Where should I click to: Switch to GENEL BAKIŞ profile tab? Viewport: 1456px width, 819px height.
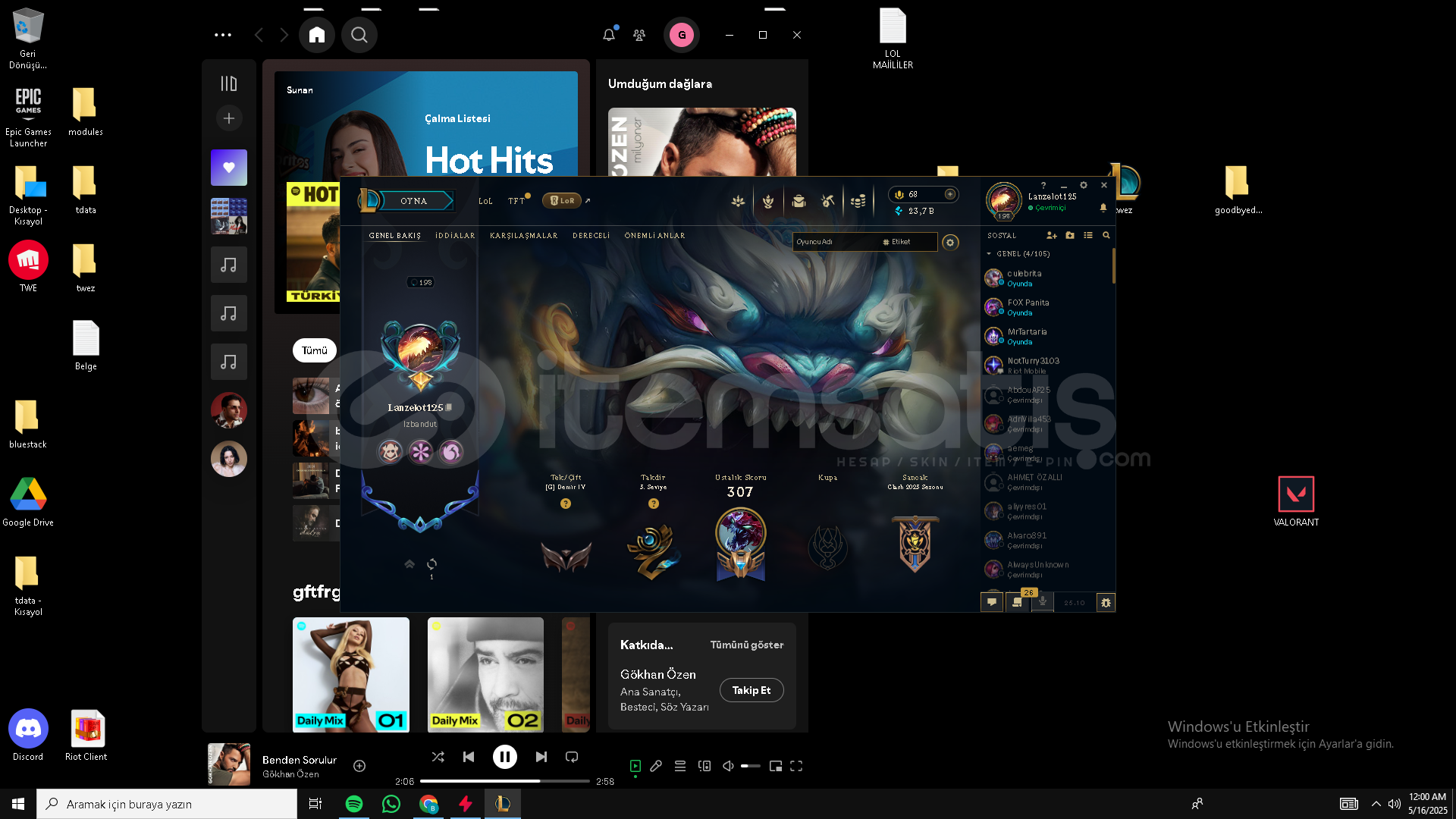click(x=394, y=236)
